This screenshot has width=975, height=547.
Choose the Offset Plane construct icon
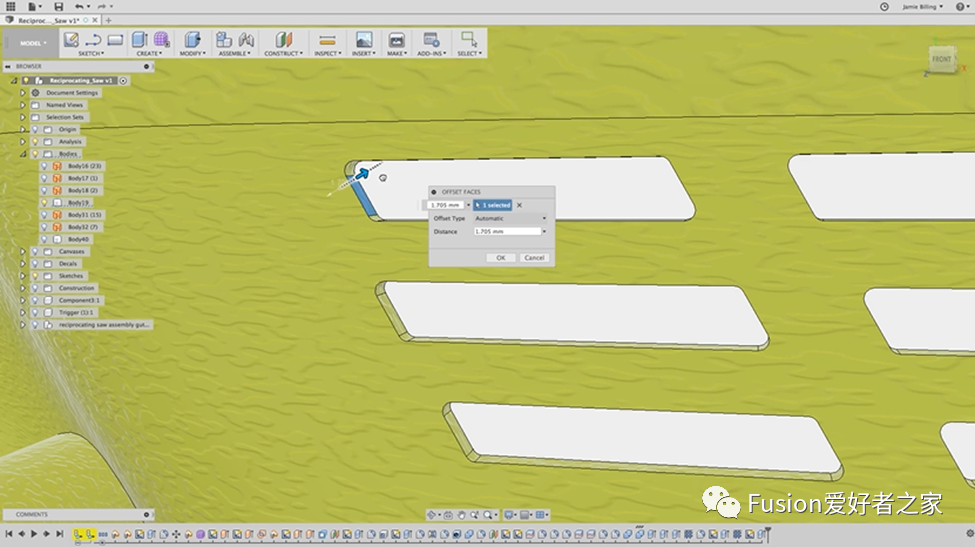point(284,40)
